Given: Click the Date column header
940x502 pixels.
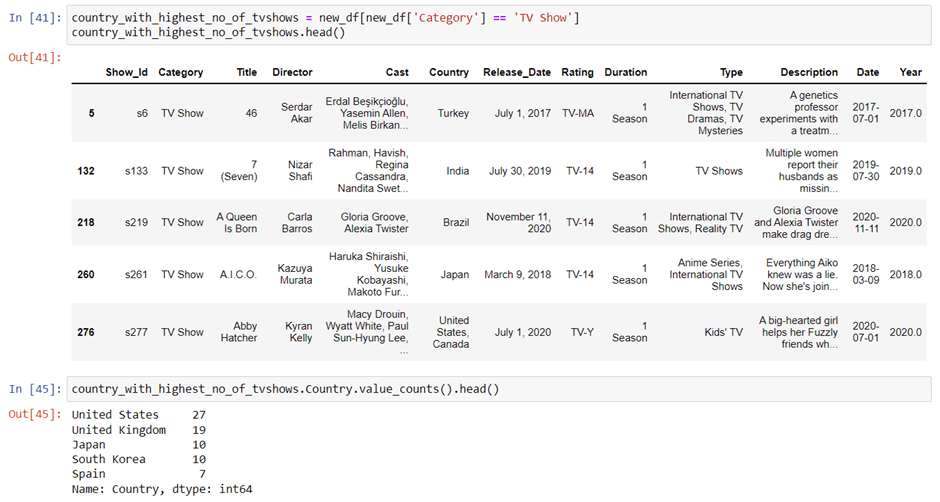Looking at the screenshot, I should (867, 73).
